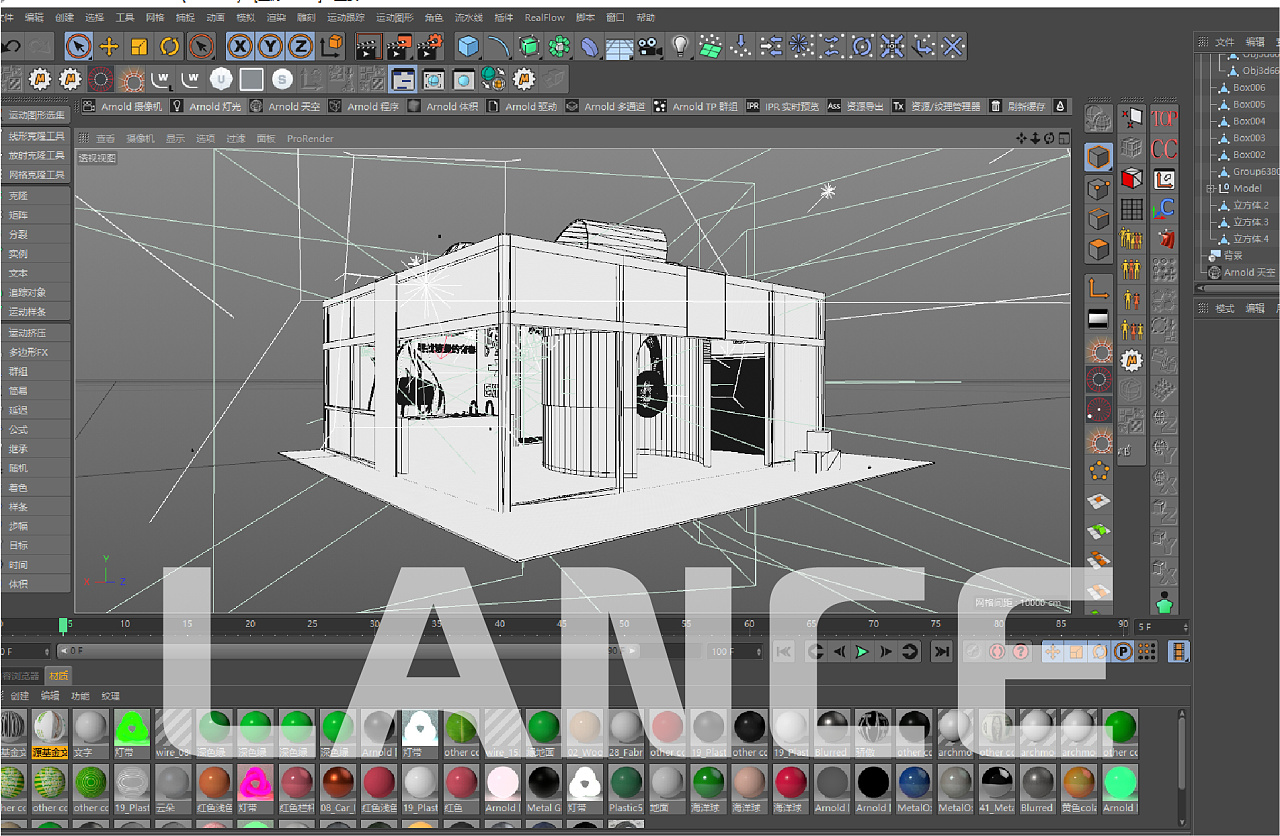Click the 追踪对象 button
This screenshot has height=836, width=1280.
tap(36, 293)
